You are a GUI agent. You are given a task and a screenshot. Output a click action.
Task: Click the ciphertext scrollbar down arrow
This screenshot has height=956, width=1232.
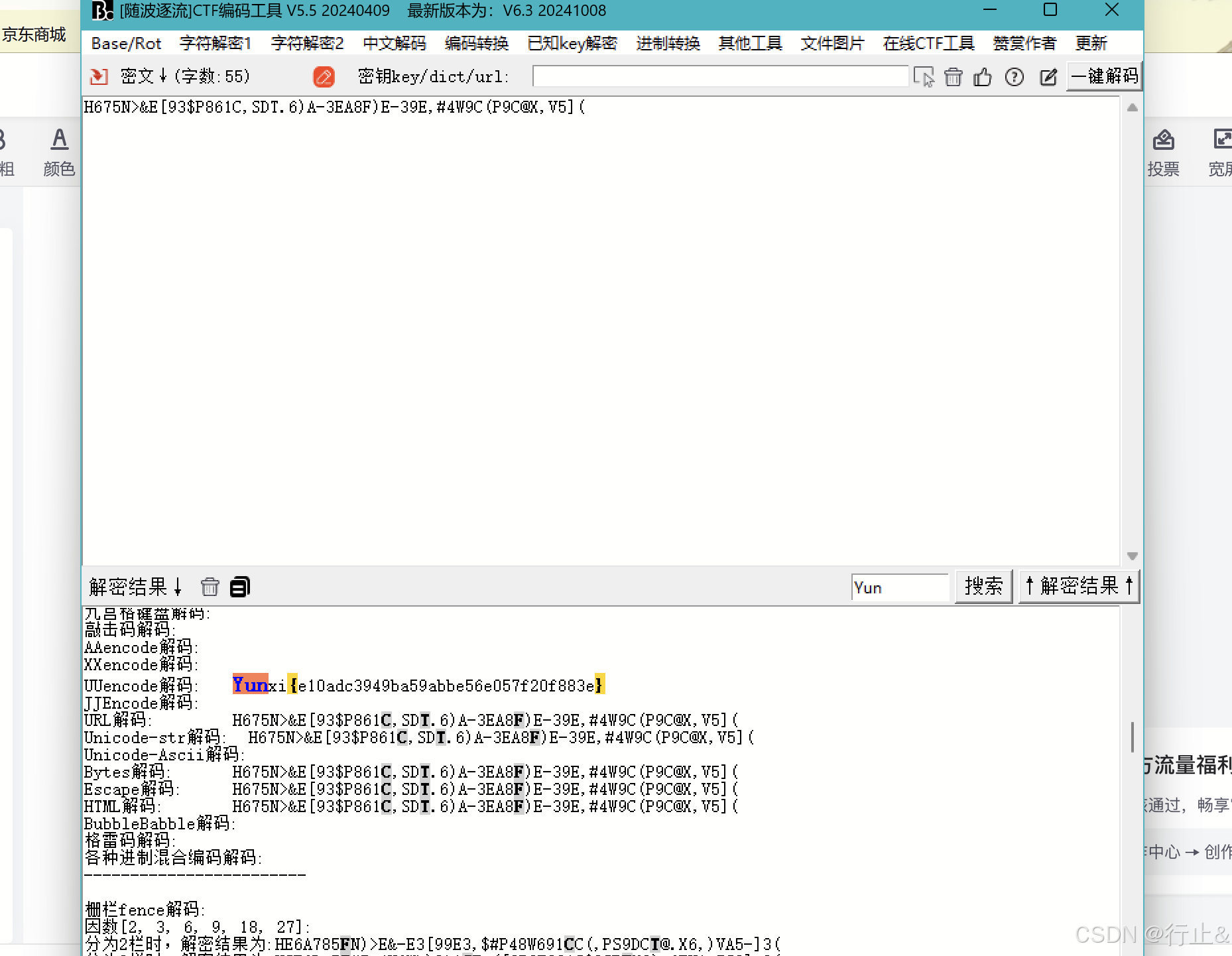click(x=1133, y=556)
